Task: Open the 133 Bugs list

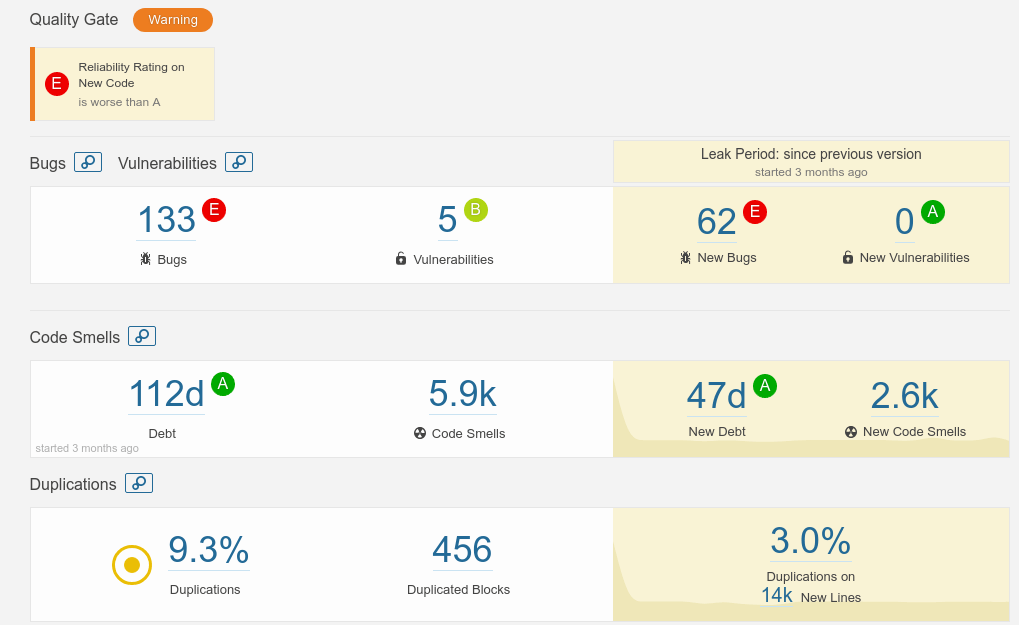Action: (x=165, y=219)
